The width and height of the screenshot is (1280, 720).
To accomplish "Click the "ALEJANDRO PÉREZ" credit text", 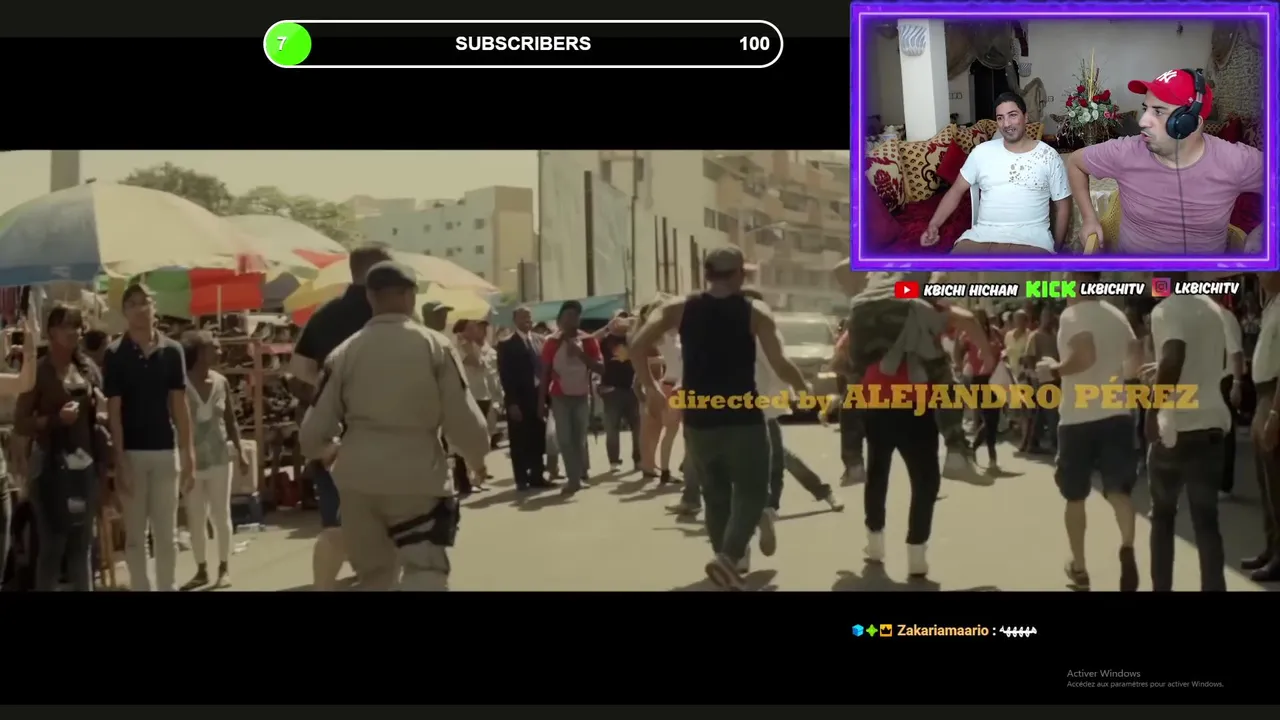I will coord(1020,397).
